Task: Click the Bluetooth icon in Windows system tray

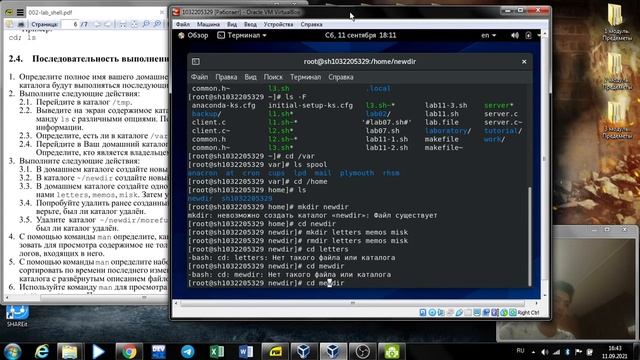Action: (x=568, y=352)
